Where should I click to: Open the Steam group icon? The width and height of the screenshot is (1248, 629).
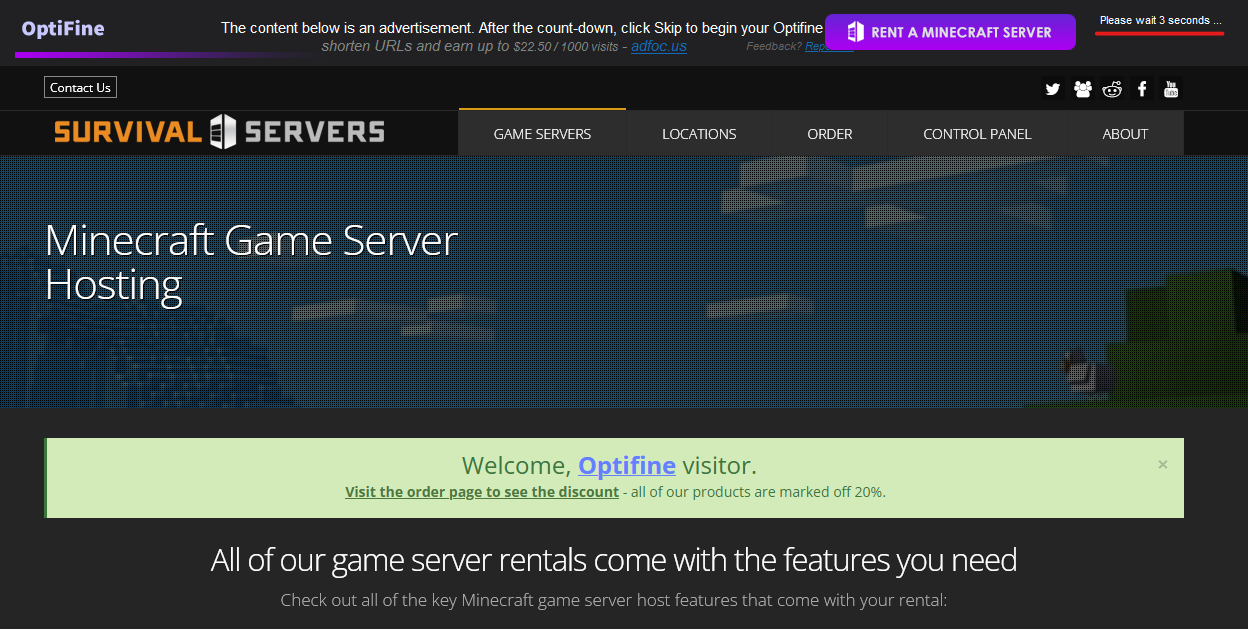point(1082,89)
